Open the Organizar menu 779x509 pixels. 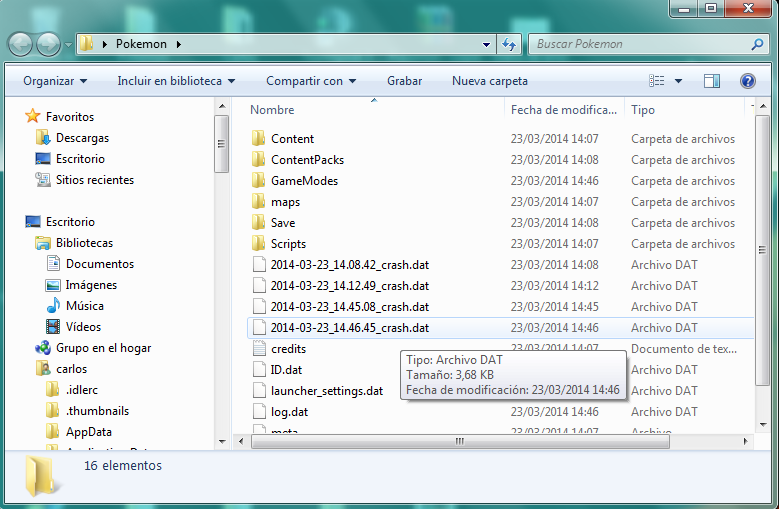[55, 81]
